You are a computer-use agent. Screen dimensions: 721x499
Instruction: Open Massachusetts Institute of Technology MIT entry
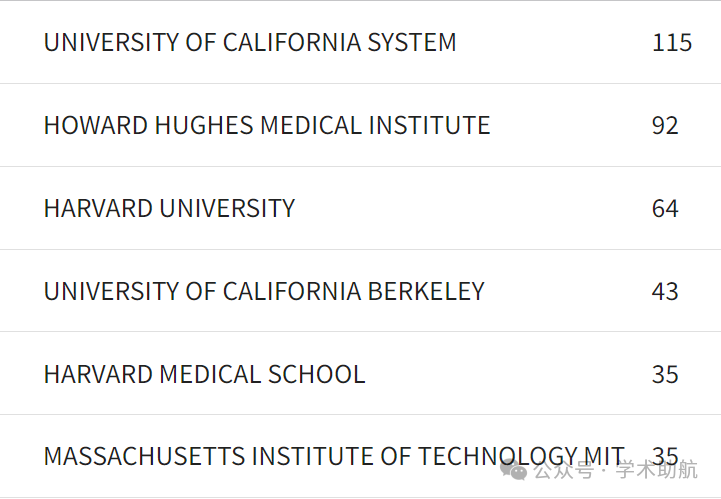pos(334,456)
